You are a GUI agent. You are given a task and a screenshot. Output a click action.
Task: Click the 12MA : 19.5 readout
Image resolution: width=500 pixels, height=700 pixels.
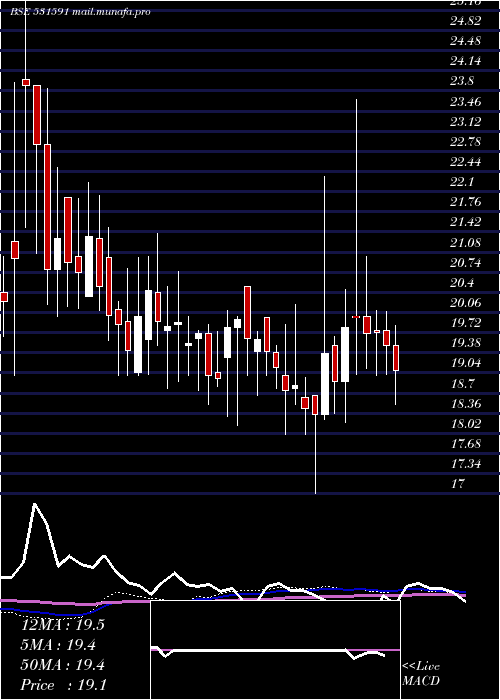[x=63, y=625]
